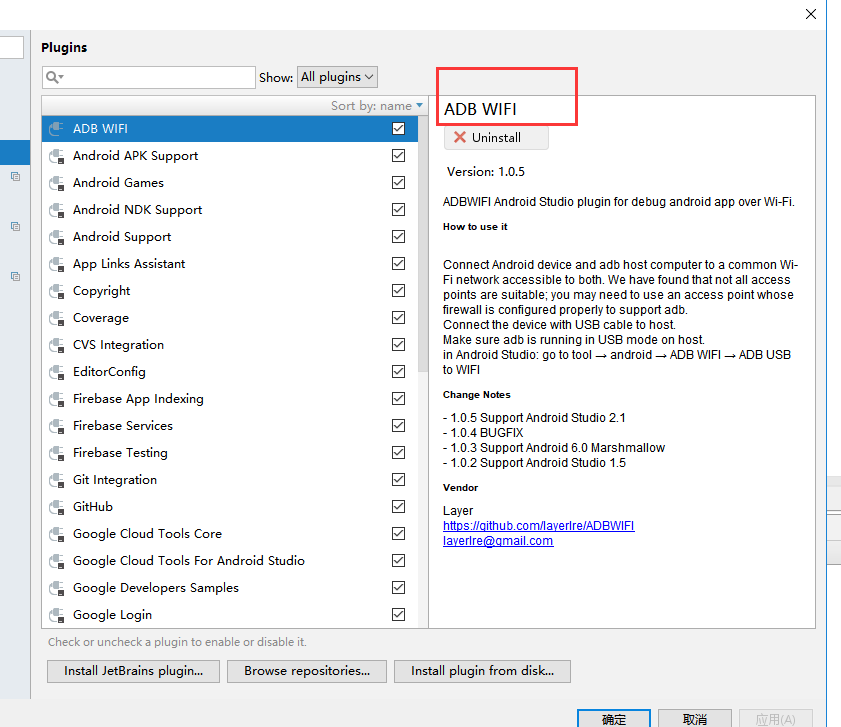Viewport: 841px width, 727px height.
Task: Toggle the Git Integration checkbox
Action: click(399, 480)
